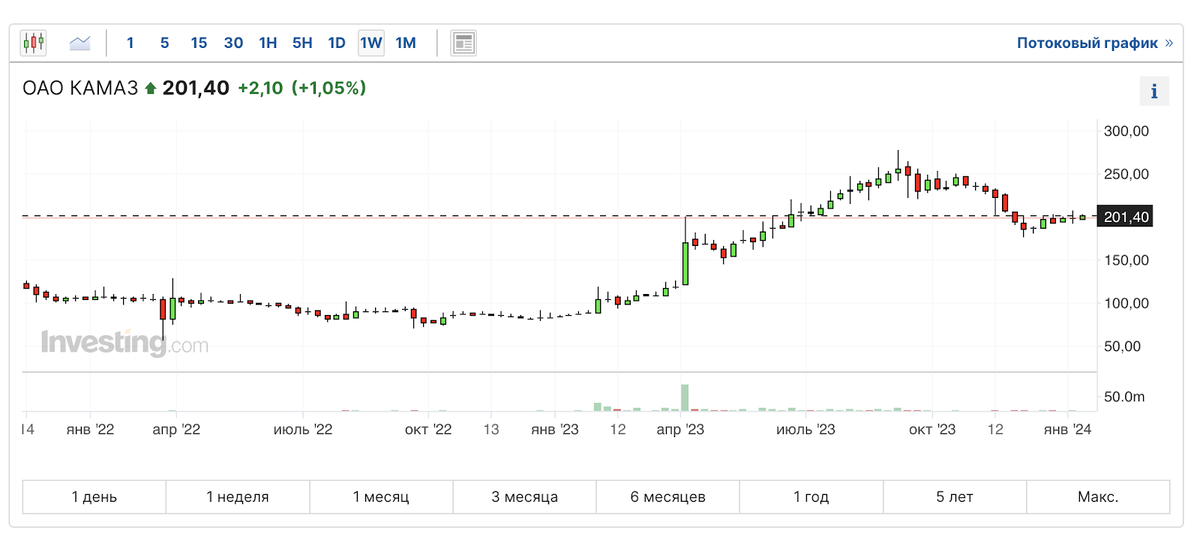Click the окт '22 date label

click(x=428, y=429)
